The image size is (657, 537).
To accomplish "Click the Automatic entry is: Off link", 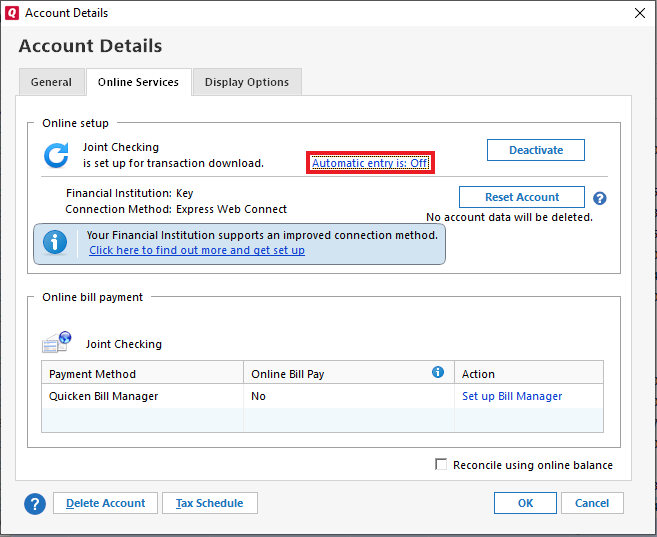I will pyautogui.click(x=370, y=163).
